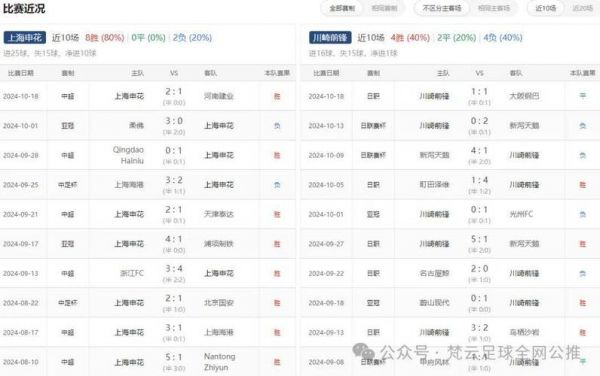Click the 胜 result badge in 北京国安 row
The height and width of the screenshot is (376, 600).
click(277, 303)
